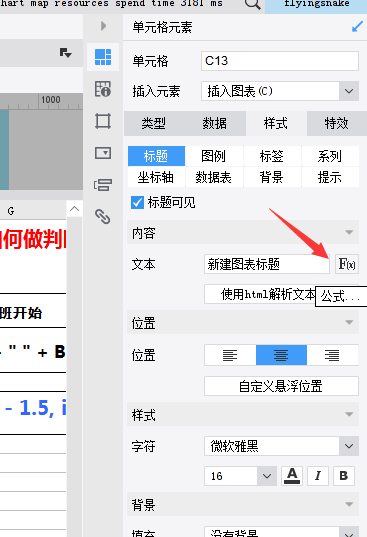The height and width of the screenshot is (537, 367).
Task: Select the 图例 sub-tab
Action: pyautogui.click(x=214, y=156)
